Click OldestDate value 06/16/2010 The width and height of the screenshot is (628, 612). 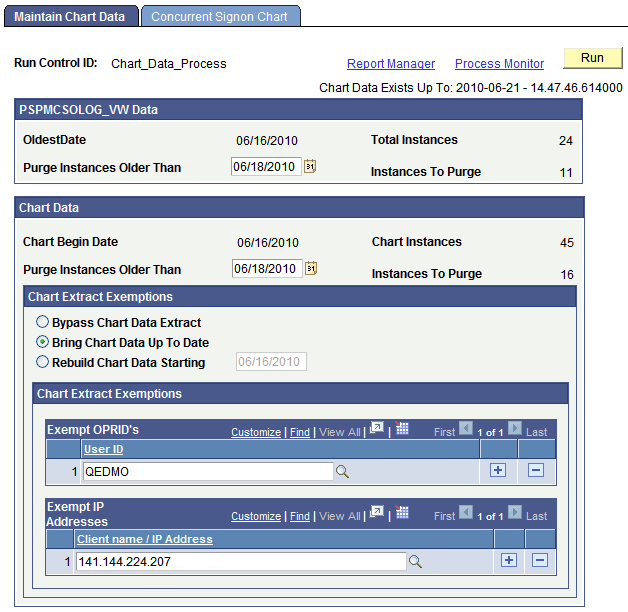(267, 141)
